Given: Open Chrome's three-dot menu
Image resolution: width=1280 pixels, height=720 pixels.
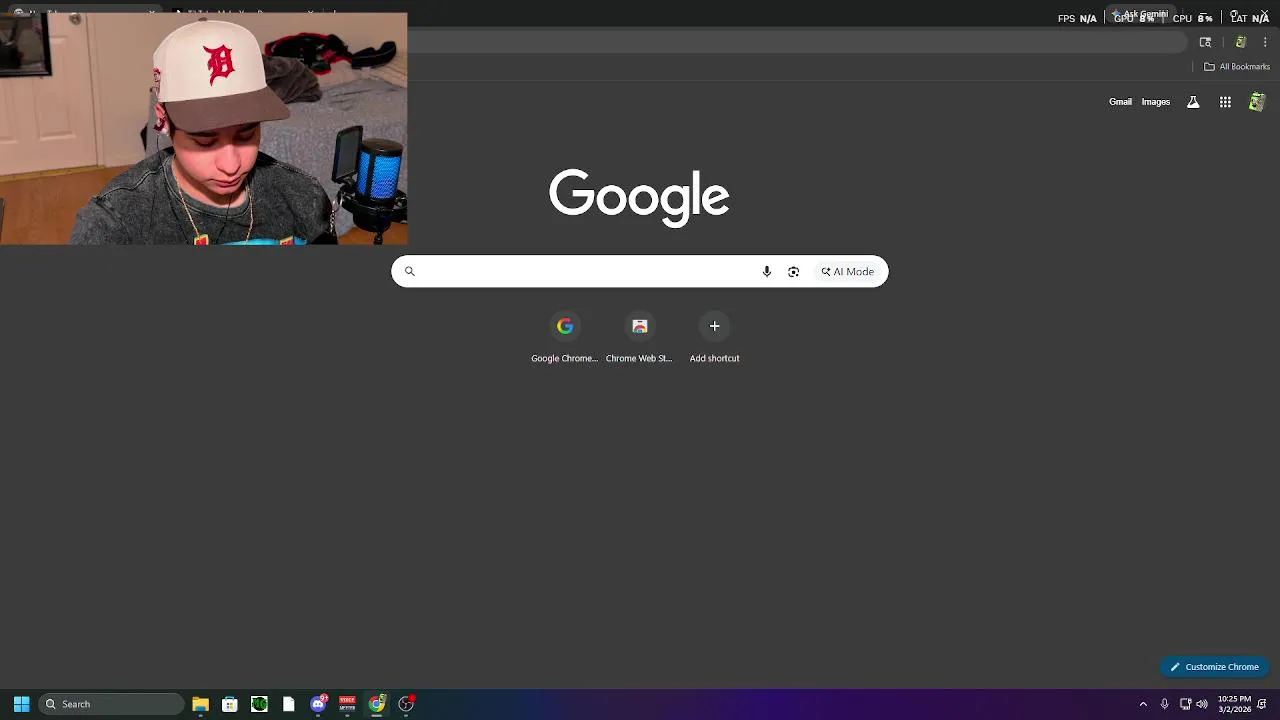Looking at the screenshot, I should point(1265,42).
